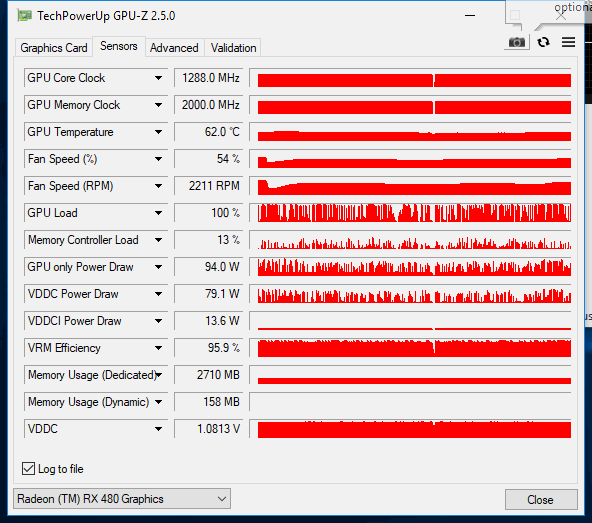592x523 pixels.
Task: Click the 2000.0 MHz memory clock value
Action: point(208,105)
